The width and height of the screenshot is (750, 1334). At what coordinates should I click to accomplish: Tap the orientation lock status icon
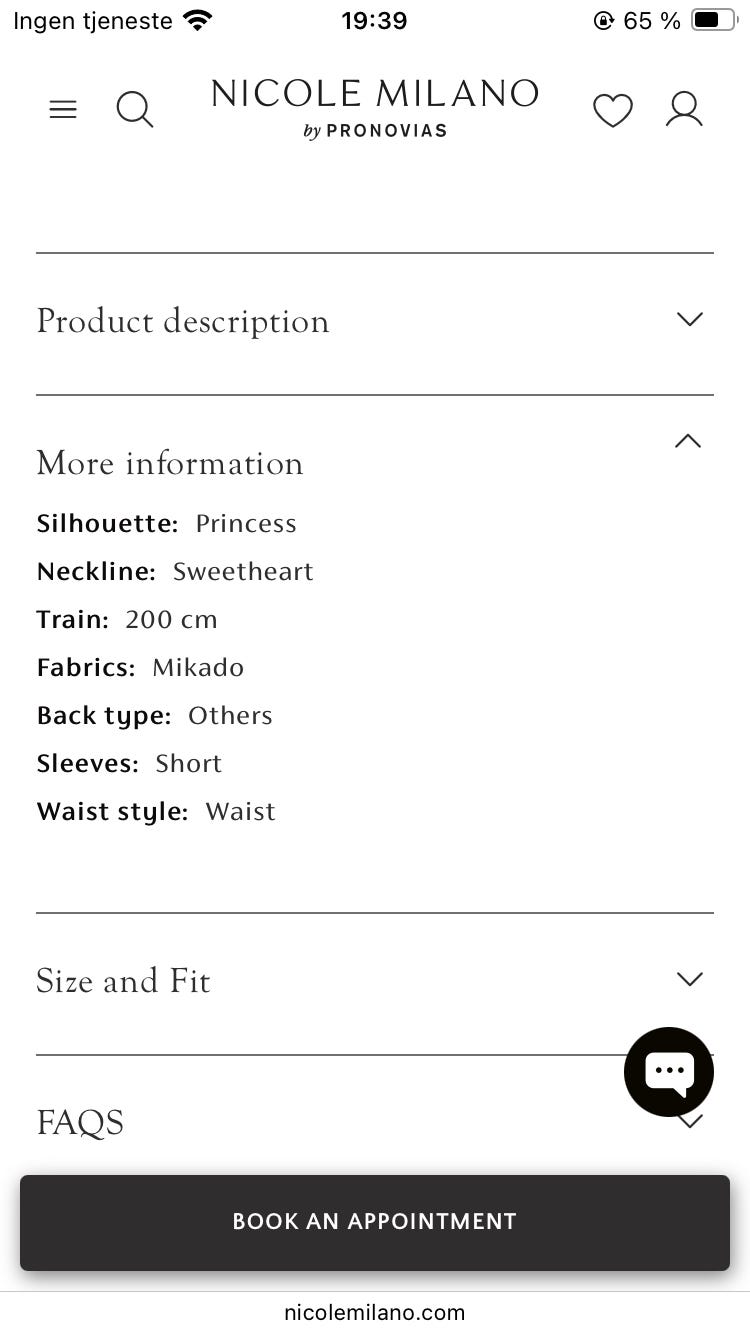(x=603, y=21)
